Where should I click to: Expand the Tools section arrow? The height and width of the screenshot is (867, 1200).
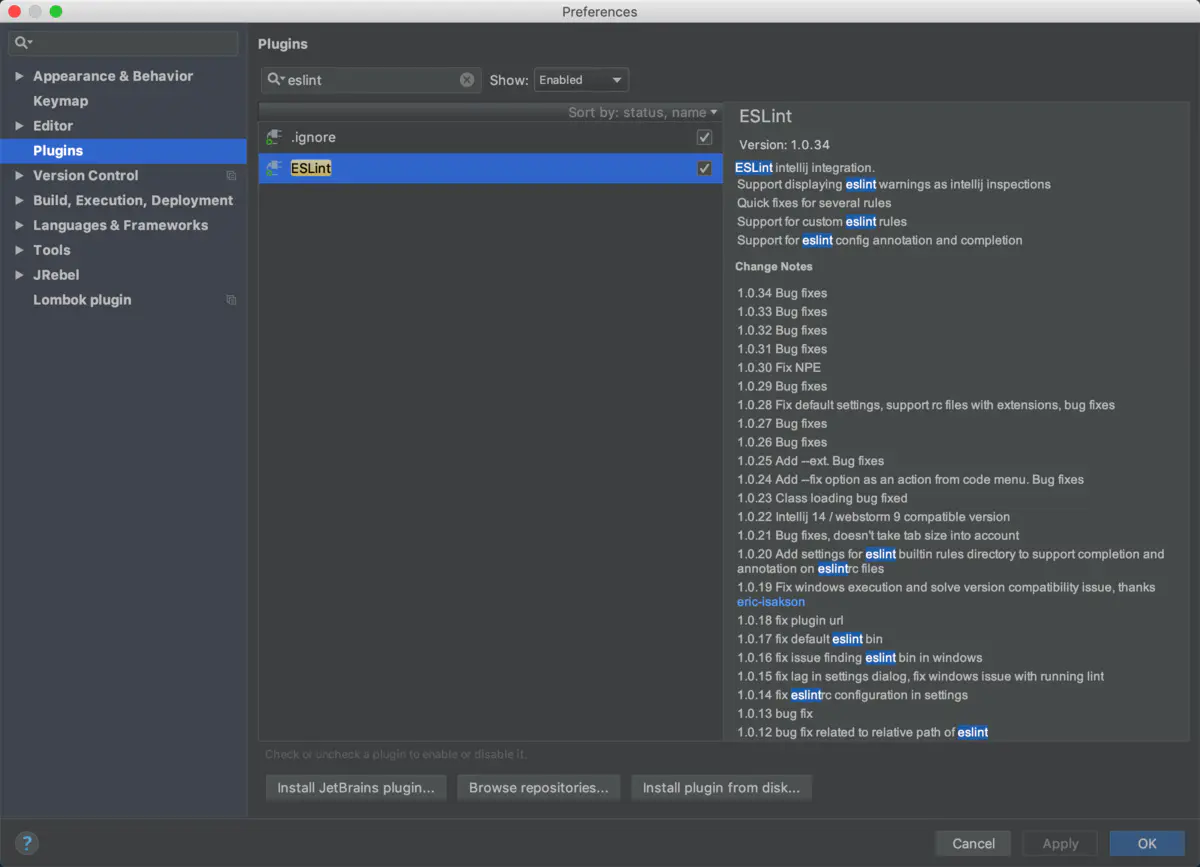pyautogui.click(x=19, y=250)
